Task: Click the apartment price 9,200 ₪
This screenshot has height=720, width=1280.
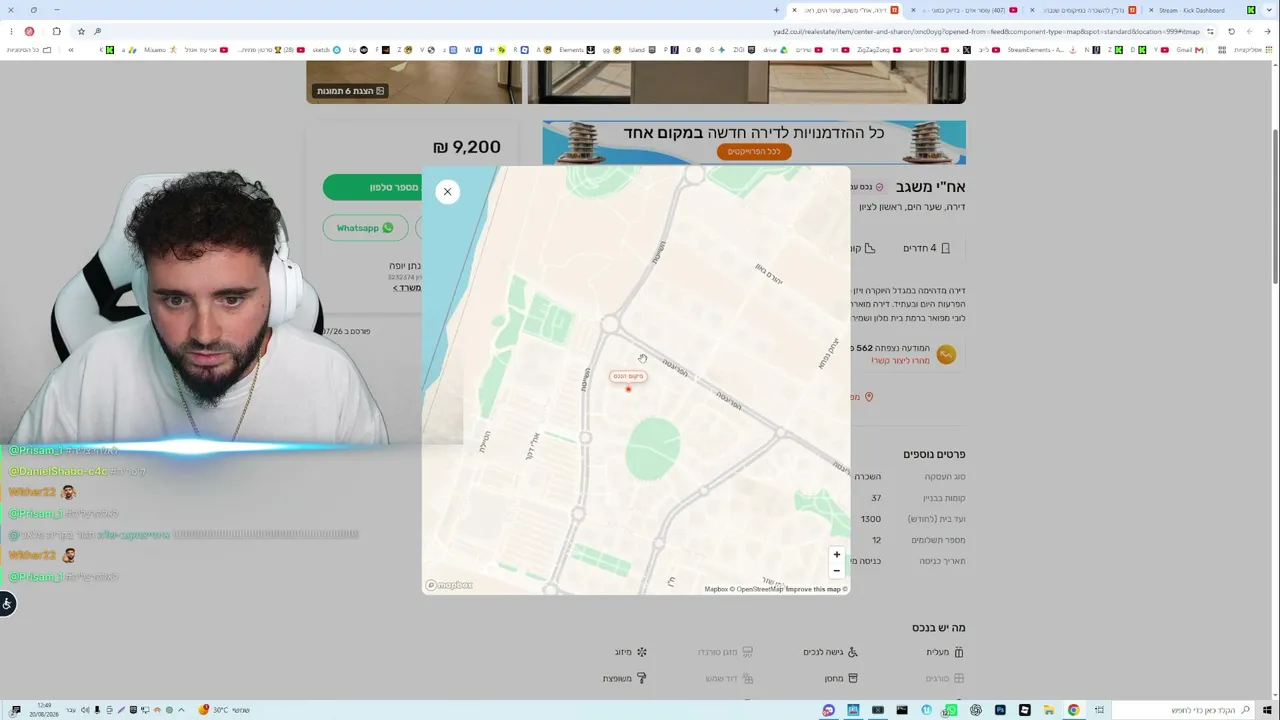Action: tap(467, 147)
